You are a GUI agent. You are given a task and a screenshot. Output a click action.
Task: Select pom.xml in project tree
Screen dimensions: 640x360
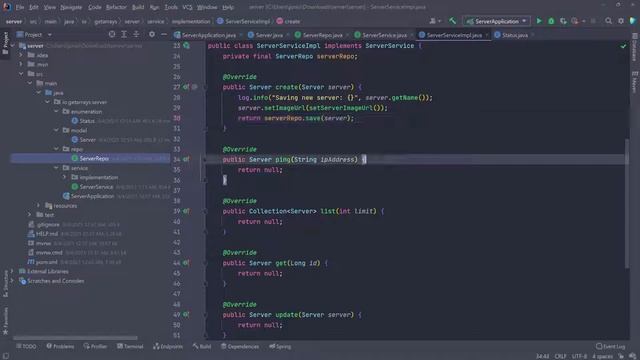click(x=46, y=262)
